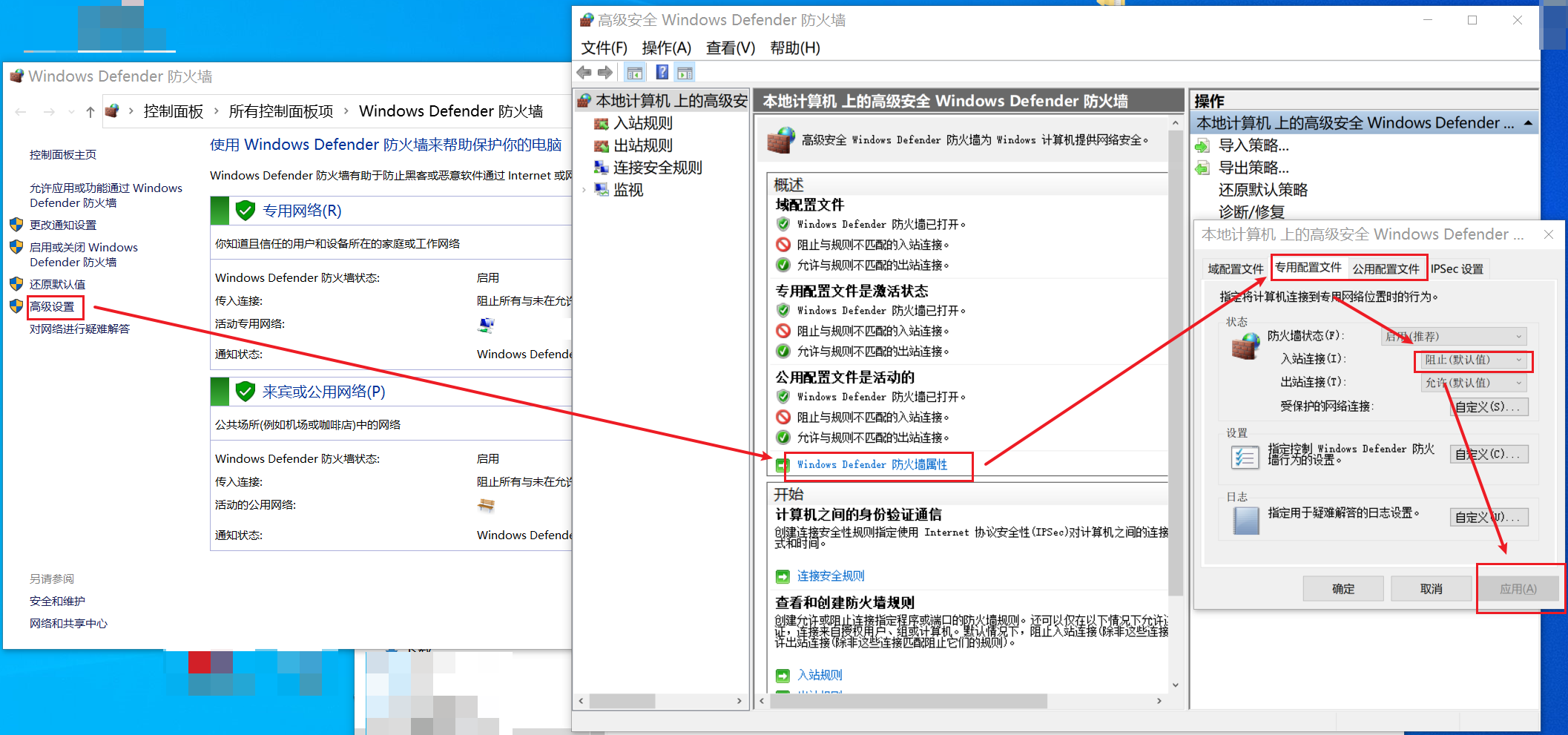Screen dimensions: 1568x735
Task: Open the recent locations dropdown chevron
Action: [71, 112]
